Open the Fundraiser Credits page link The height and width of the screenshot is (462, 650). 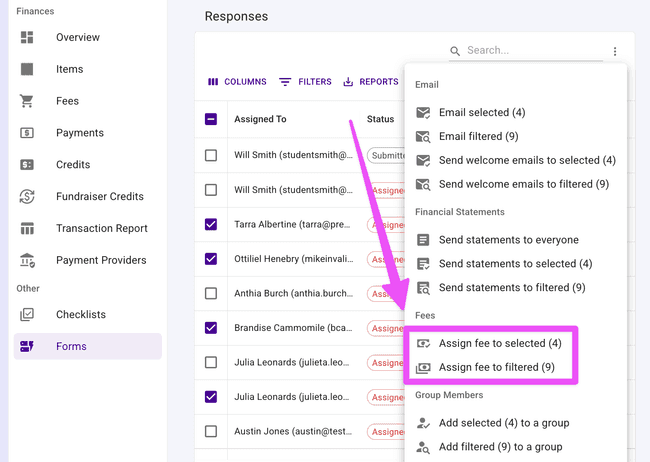click(100, 196)
